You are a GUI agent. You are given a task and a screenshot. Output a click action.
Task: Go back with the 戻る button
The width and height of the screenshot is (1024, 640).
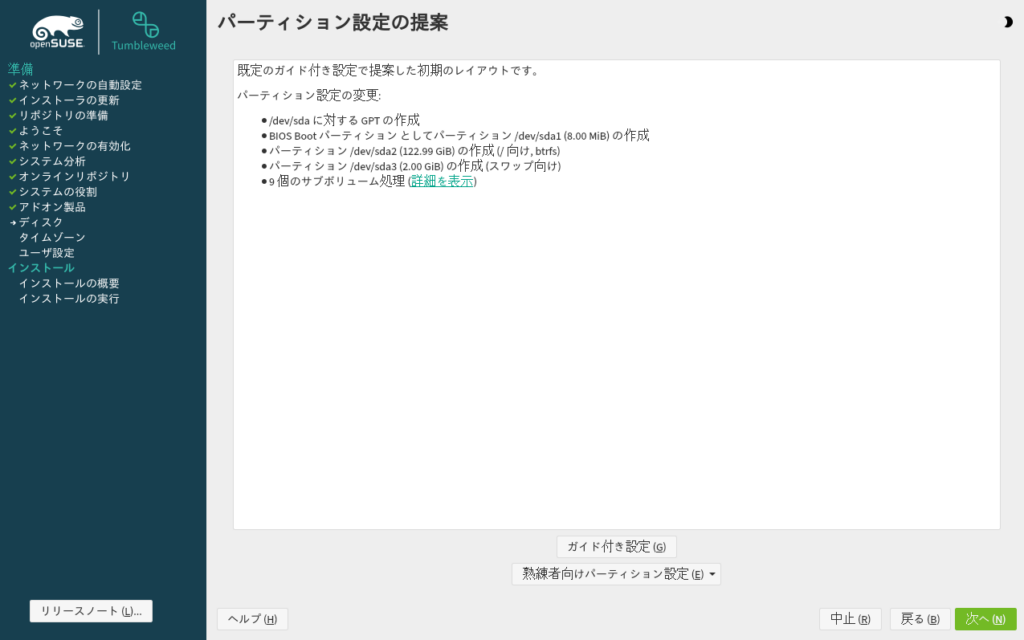pos(919,619)
